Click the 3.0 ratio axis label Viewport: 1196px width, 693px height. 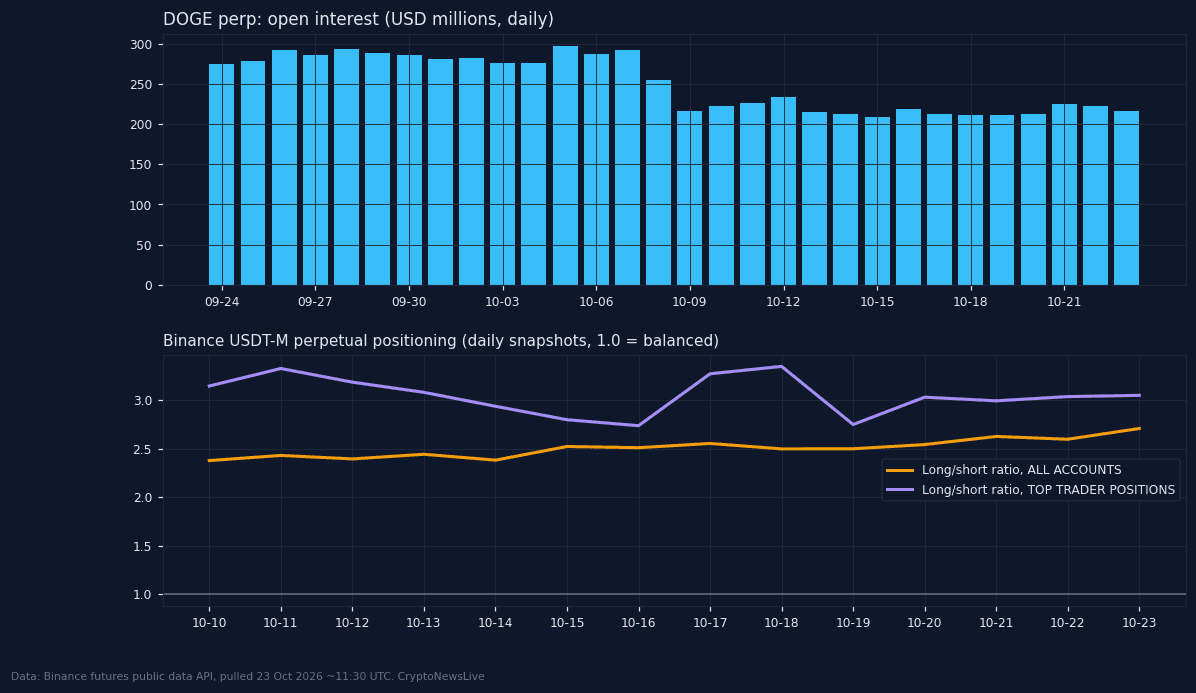(143, 401)
